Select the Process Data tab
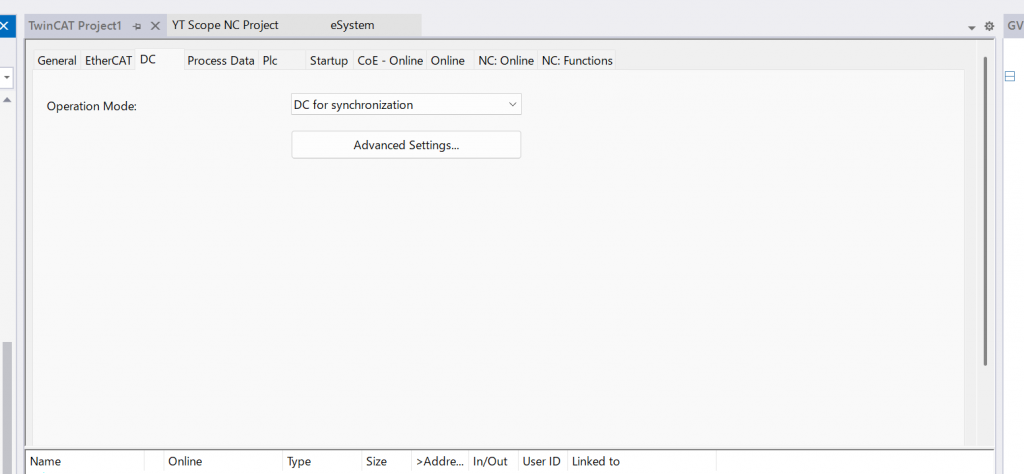Viewport: 1024px width, 474px height. tap(221, 61)
